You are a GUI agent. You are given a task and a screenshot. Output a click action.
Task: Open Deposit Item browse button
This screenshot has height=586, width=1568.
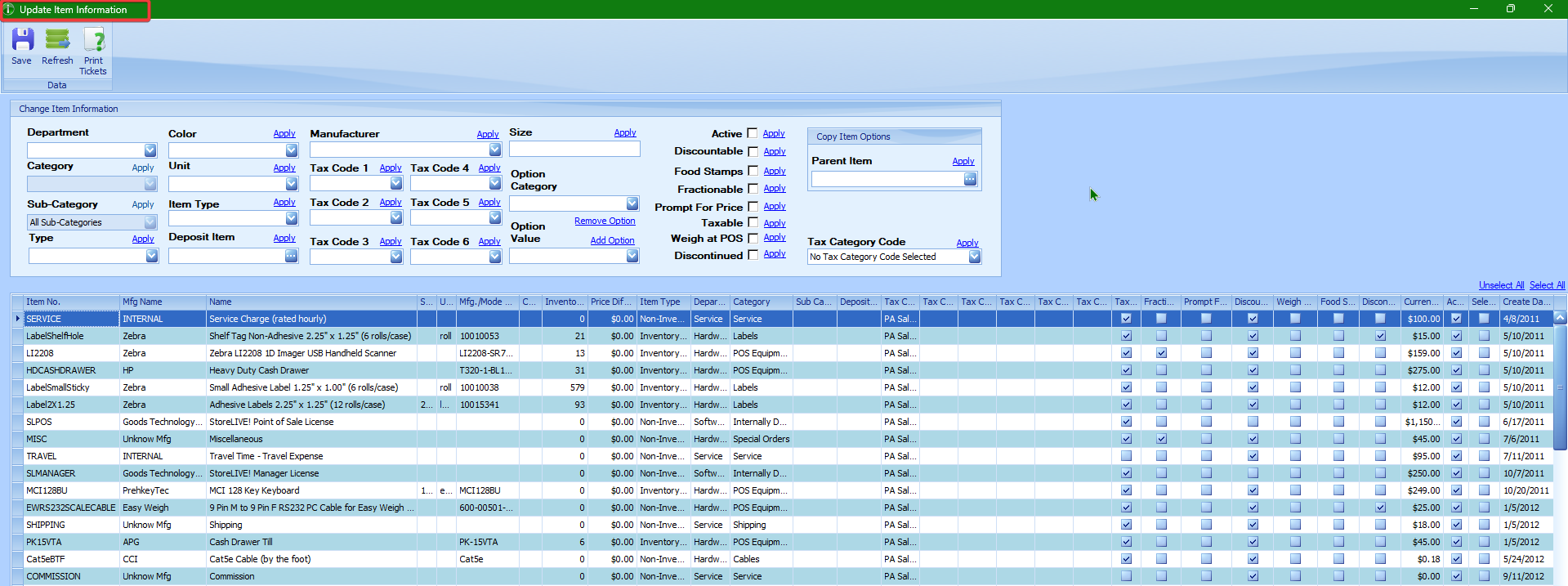point(291,256)
